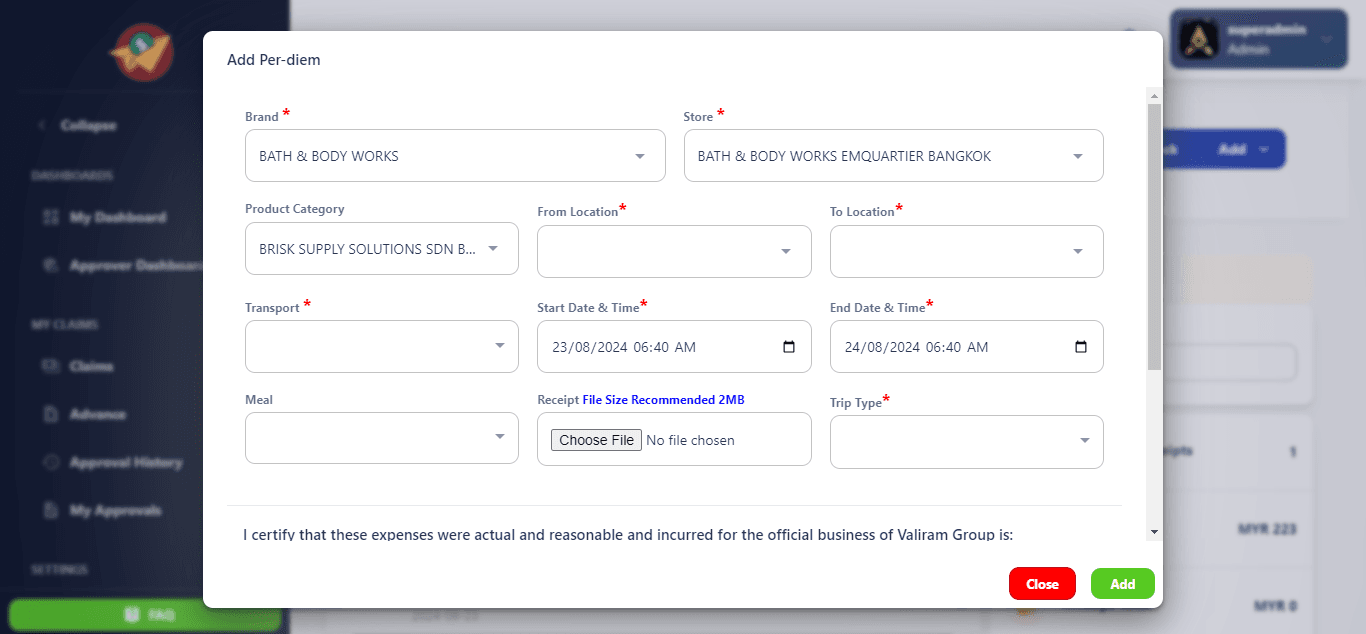Click the My Approvals sidebar icon
Image resolution: width=1366 pixels, height=634 pixels.
click(51, 510)
